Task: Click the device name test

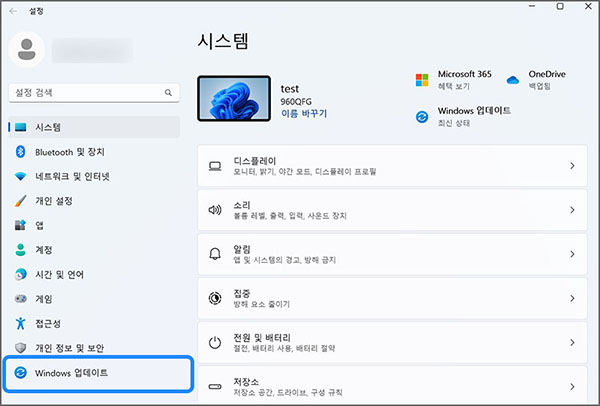Action: 290,89
